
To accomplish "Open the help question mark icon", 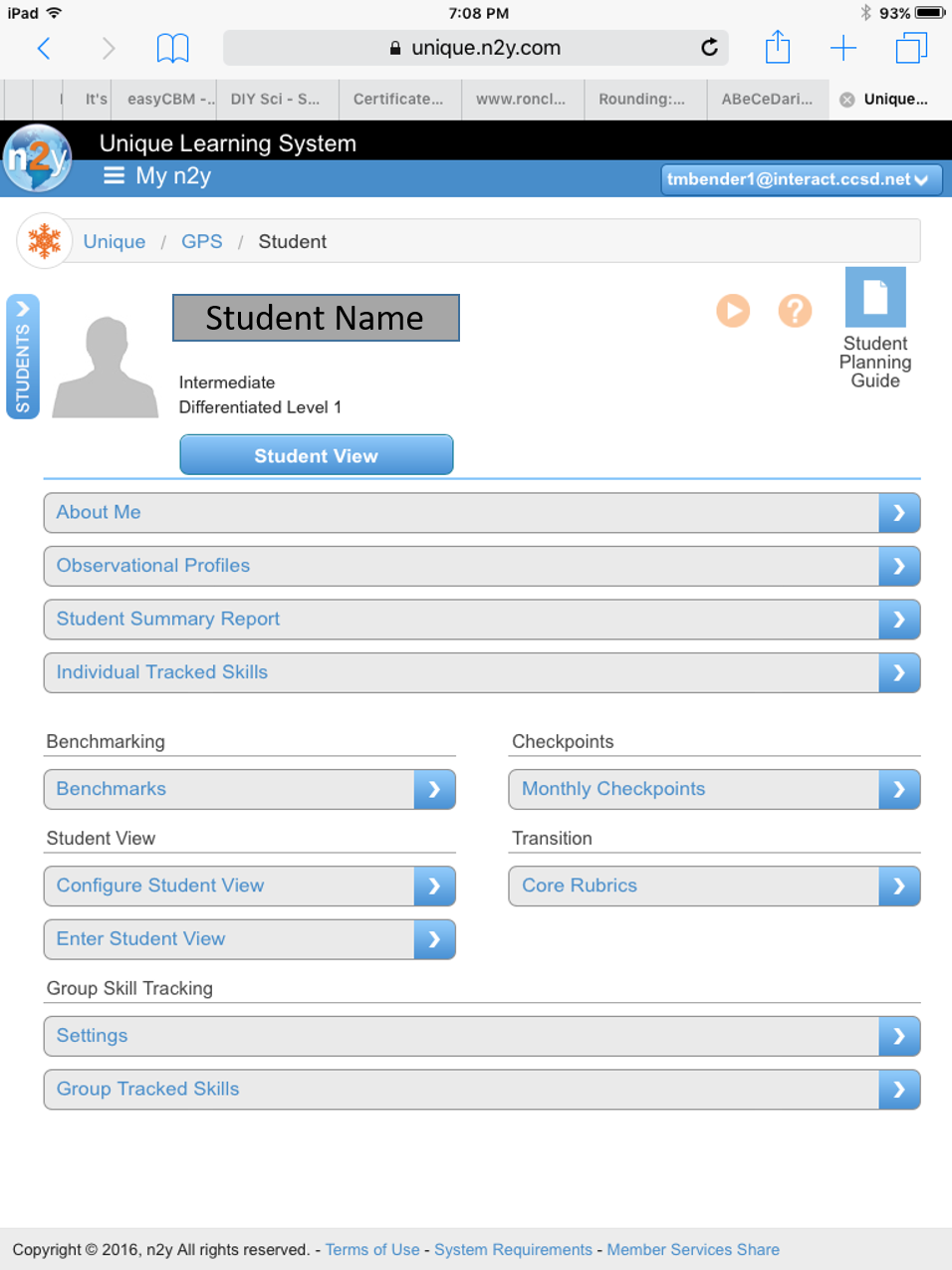I will point(795,311).
